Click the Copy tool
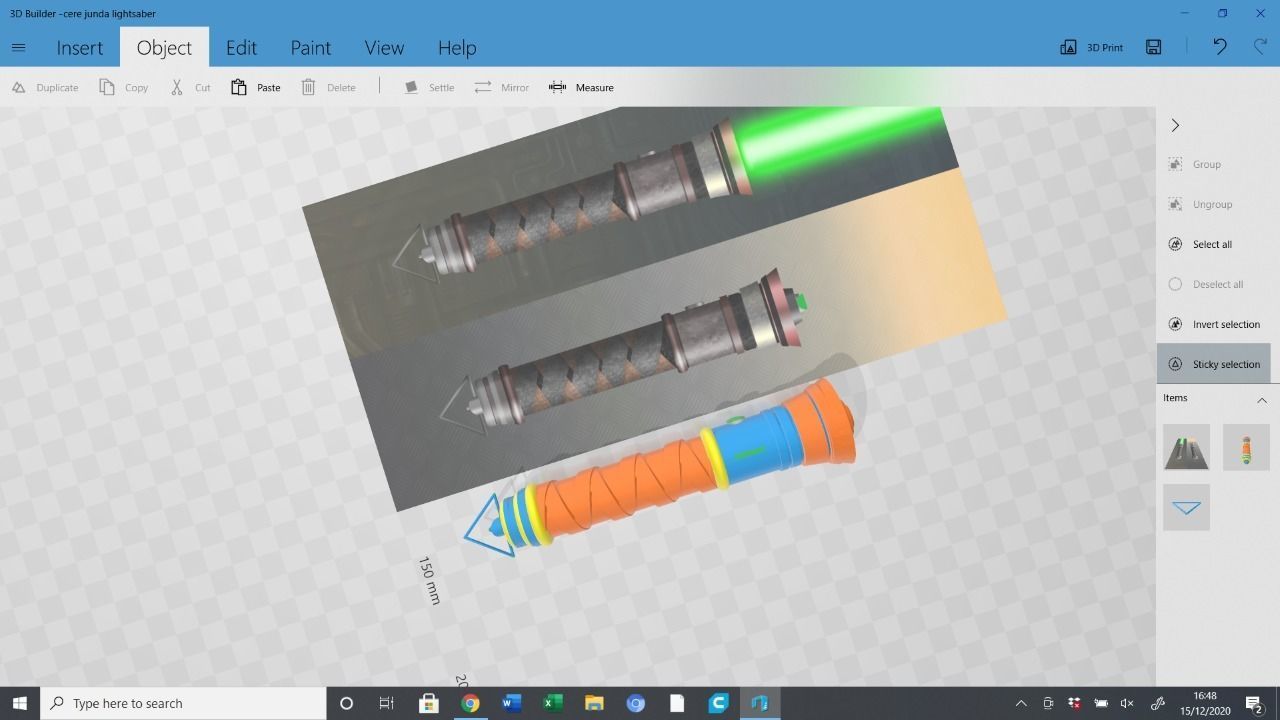The image size is (1280, 720). (x=124, y=87)
